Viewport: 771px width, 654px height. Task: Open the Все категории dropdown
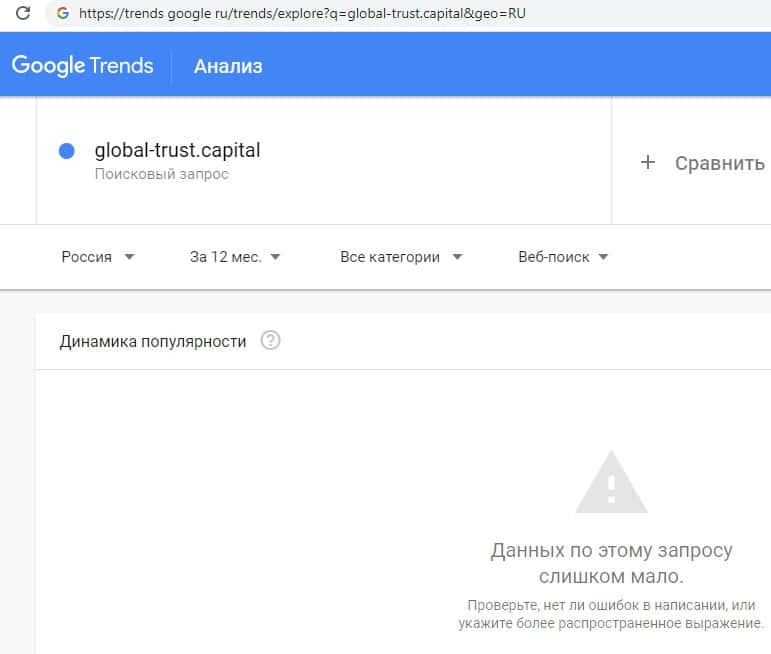point(401,257)
